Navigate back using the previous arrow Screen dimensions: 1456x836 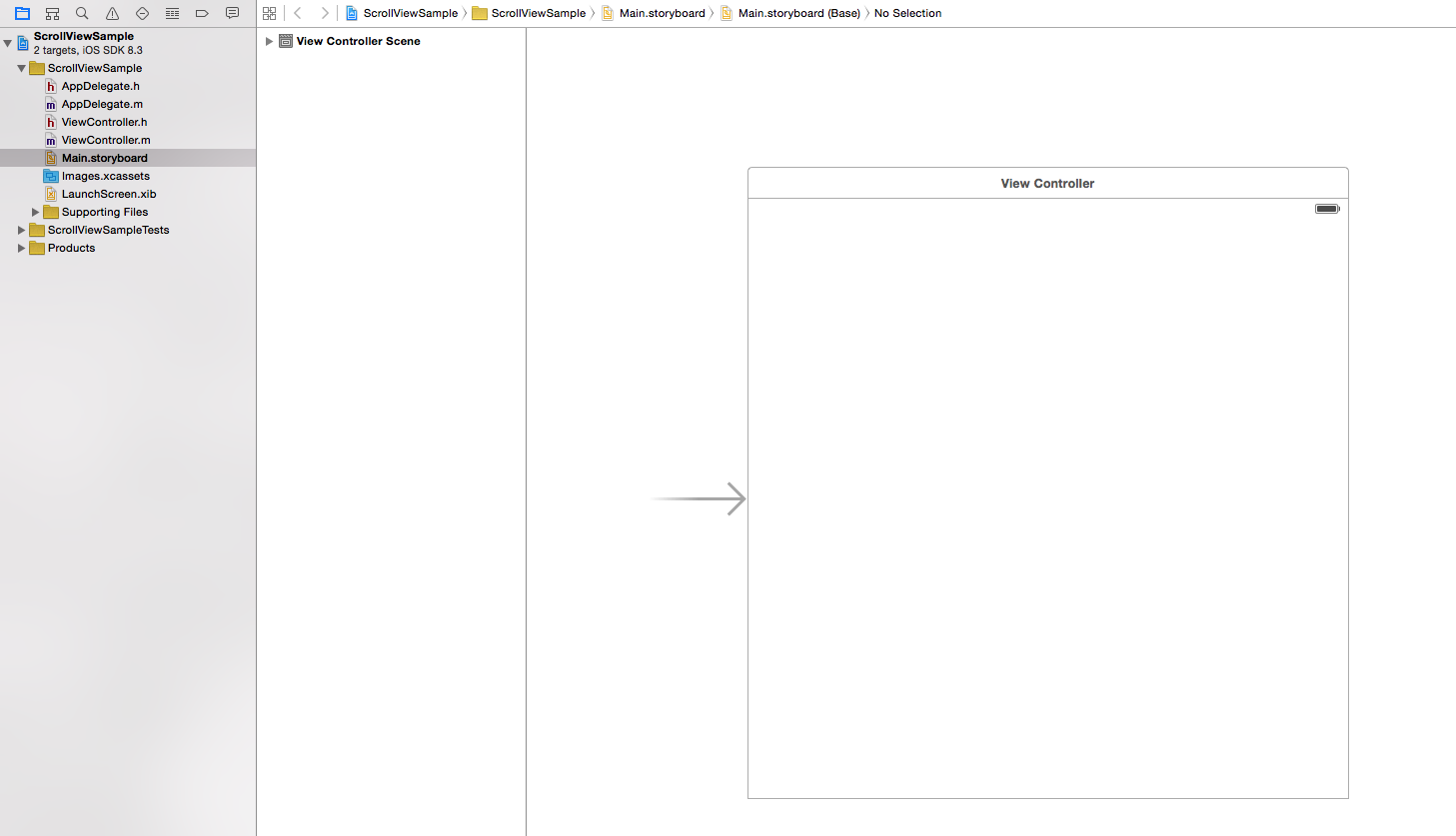point(297,13)
